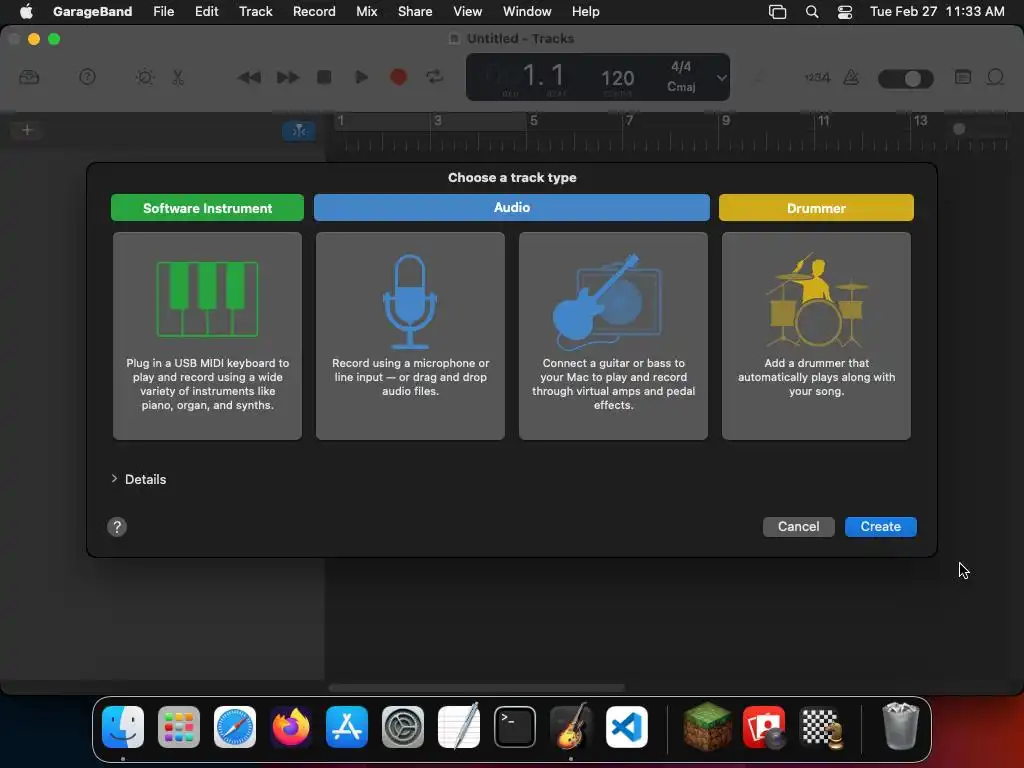Open Firefox from the Dock
Screen dimensions: 1024x768
coord(291,727)
